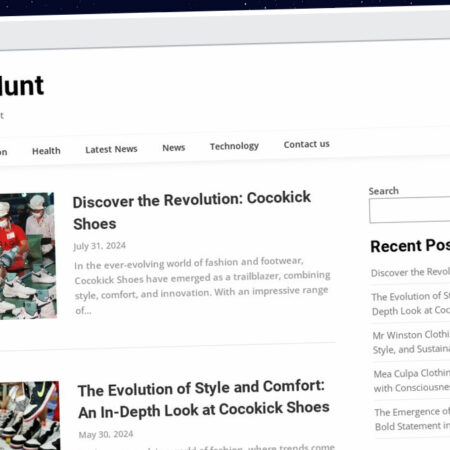
Task: Click the shoe factory workers thumbnail
Action: pos(28,256)
